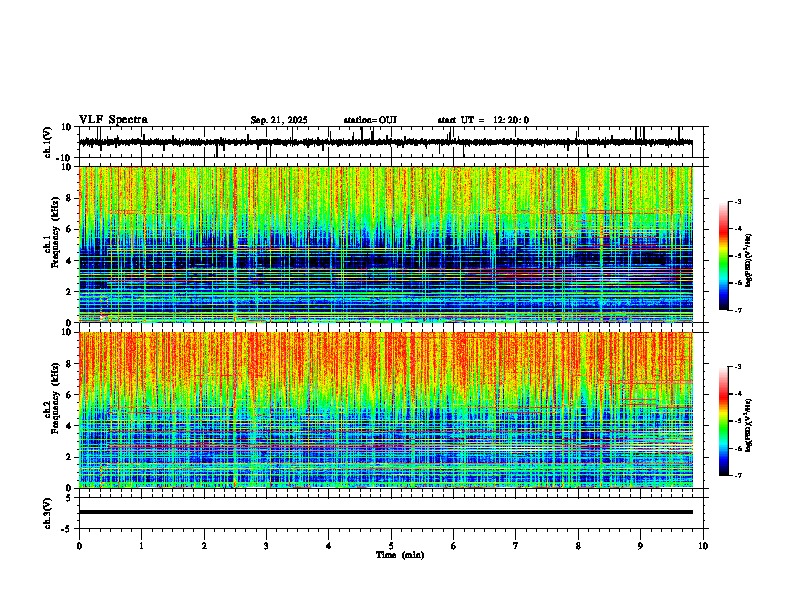Viewport: 792px width, 612px height.
Task: Click the "ch.1(V)" axis label
Action: click(x=48, y=142)
